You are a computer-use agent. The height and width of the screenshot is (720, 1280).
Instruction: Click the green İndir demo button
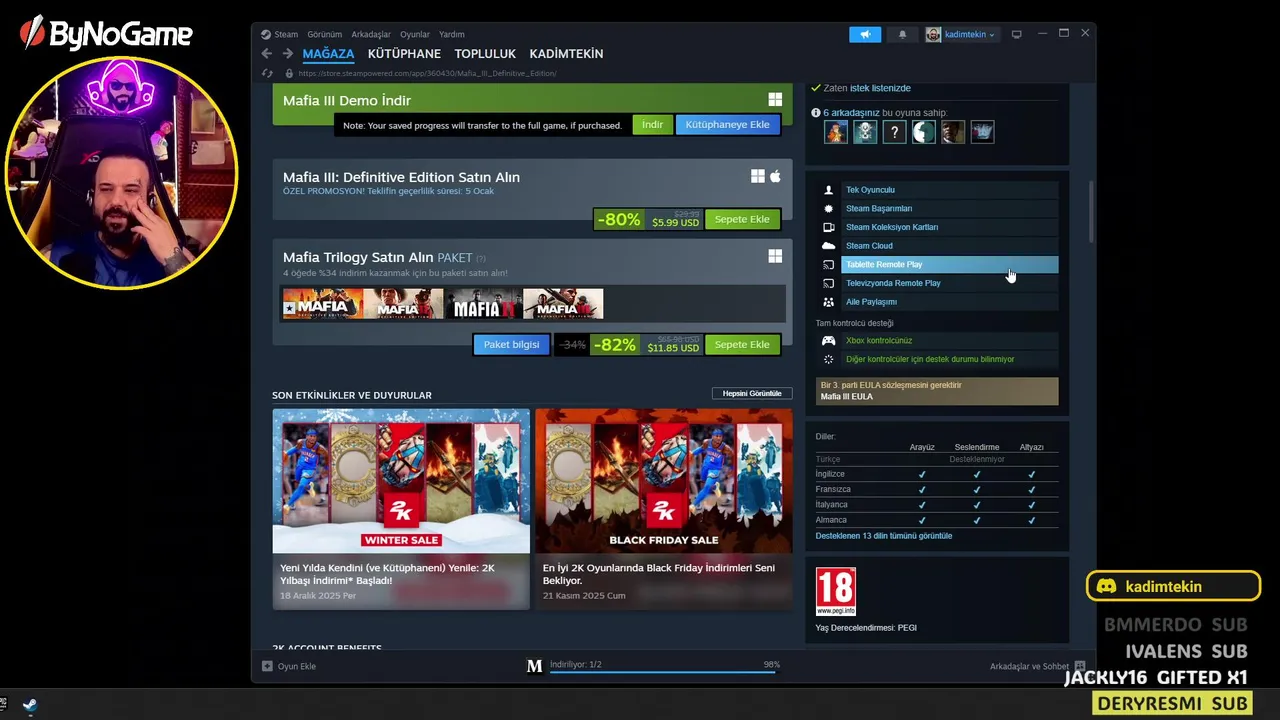click(652, 125)
